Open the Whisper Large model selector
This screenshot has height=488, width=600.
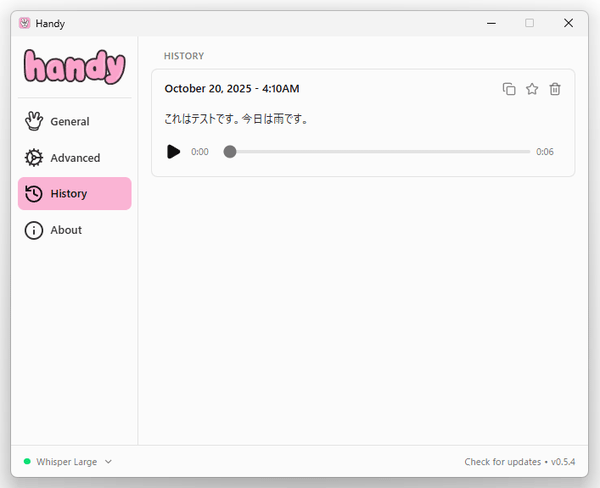tap(67, 462)
